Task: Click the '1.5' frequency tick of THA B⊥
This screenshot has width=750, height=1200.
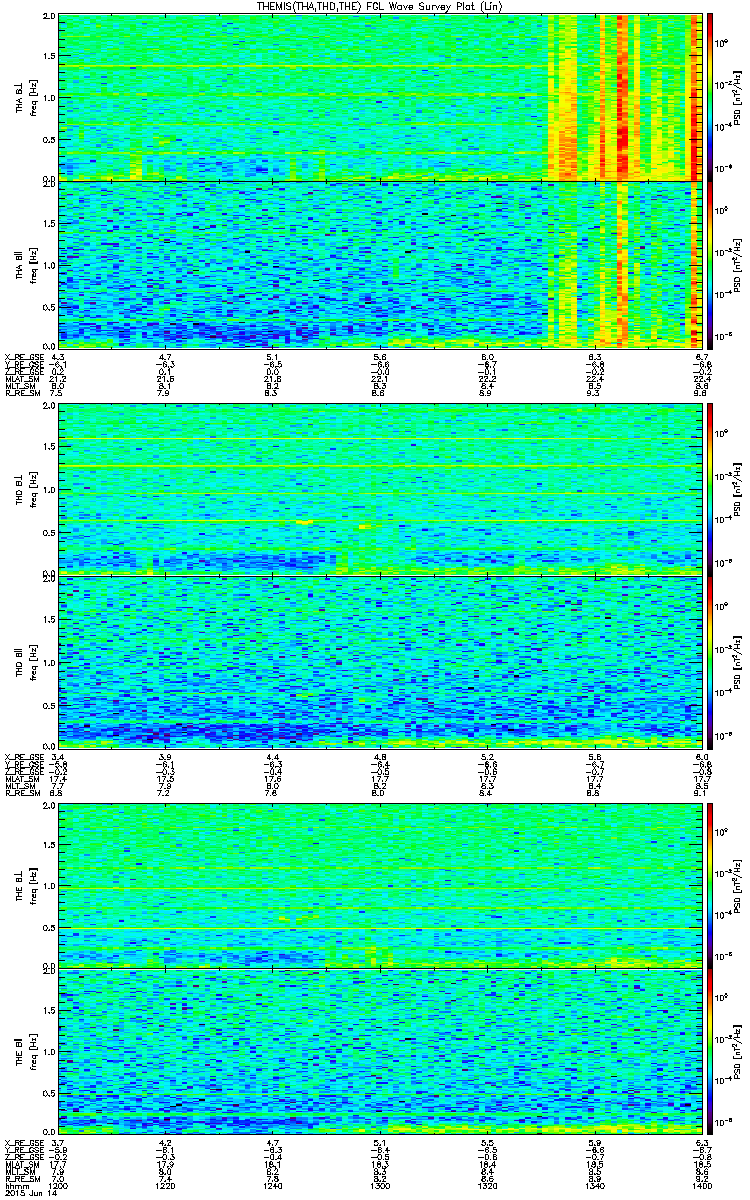Action: tap(48, 57)
